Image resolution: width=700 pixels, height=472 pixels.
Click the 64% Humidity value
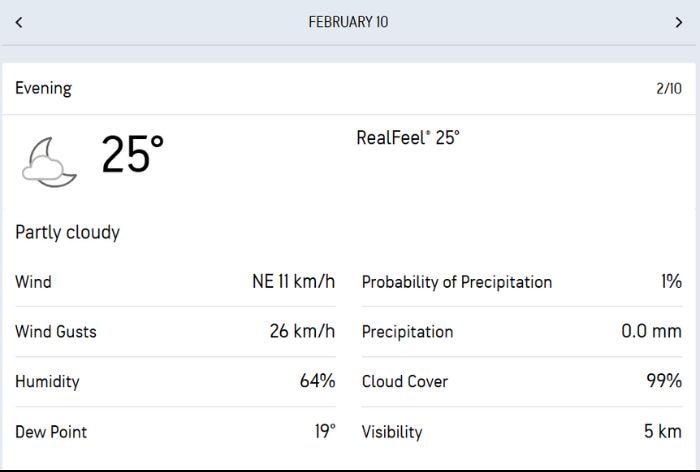click(x=317, y=381)
